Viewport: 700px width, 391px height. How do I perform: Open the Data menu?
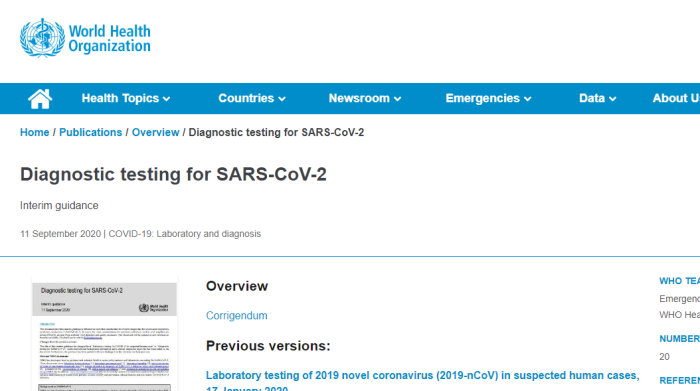coord(598,98)
